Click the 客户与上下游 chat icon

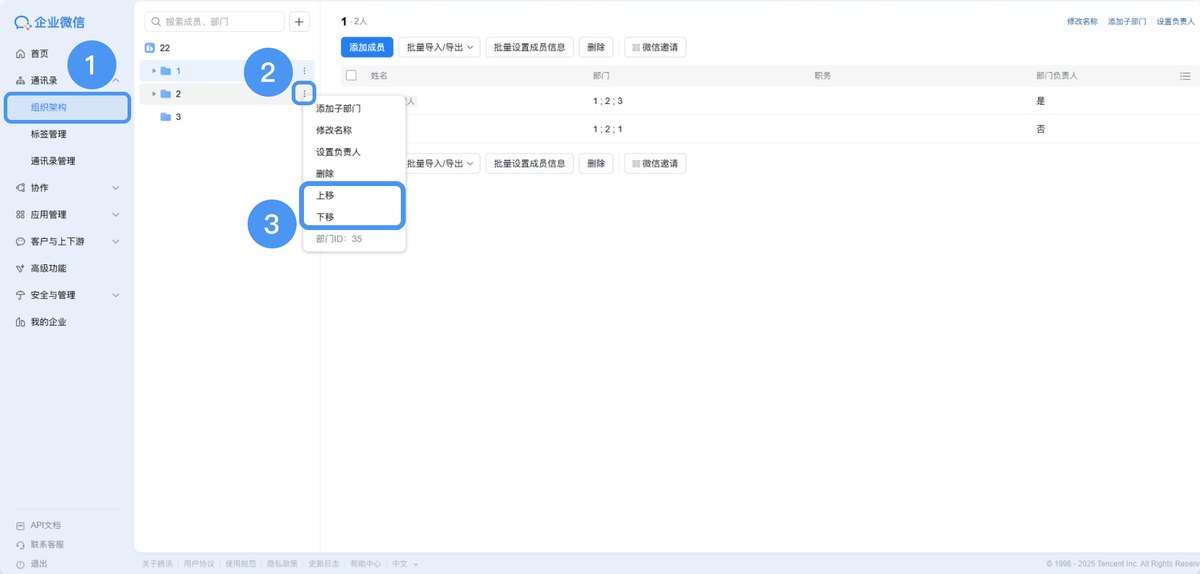(21, 241)
